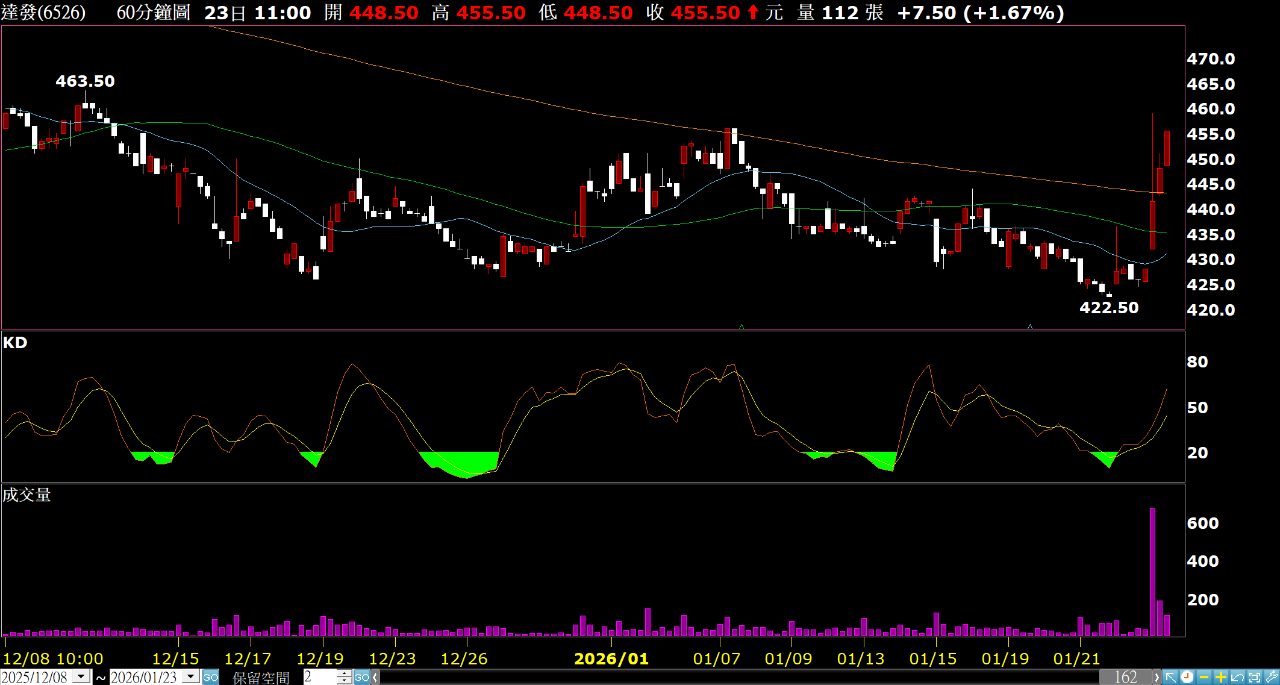Click the scrollbar thumb showing 162
Image resolution: width=1280 pixels, height=685 pixels.
[x=1126, y=677]
